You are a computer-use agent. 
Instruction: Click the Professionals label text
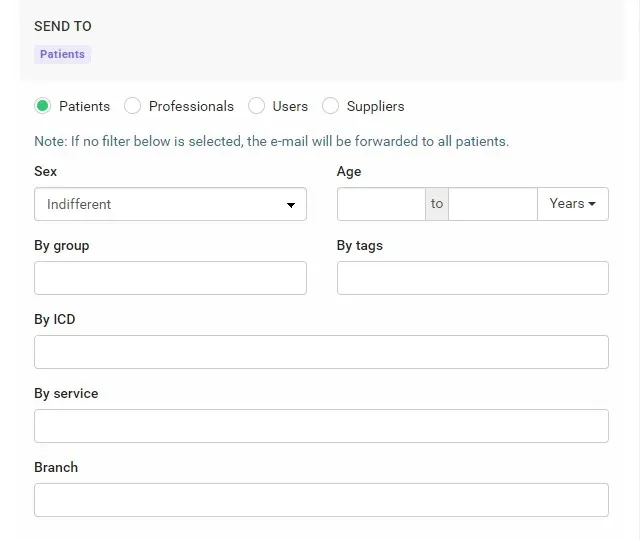(191, 106)
